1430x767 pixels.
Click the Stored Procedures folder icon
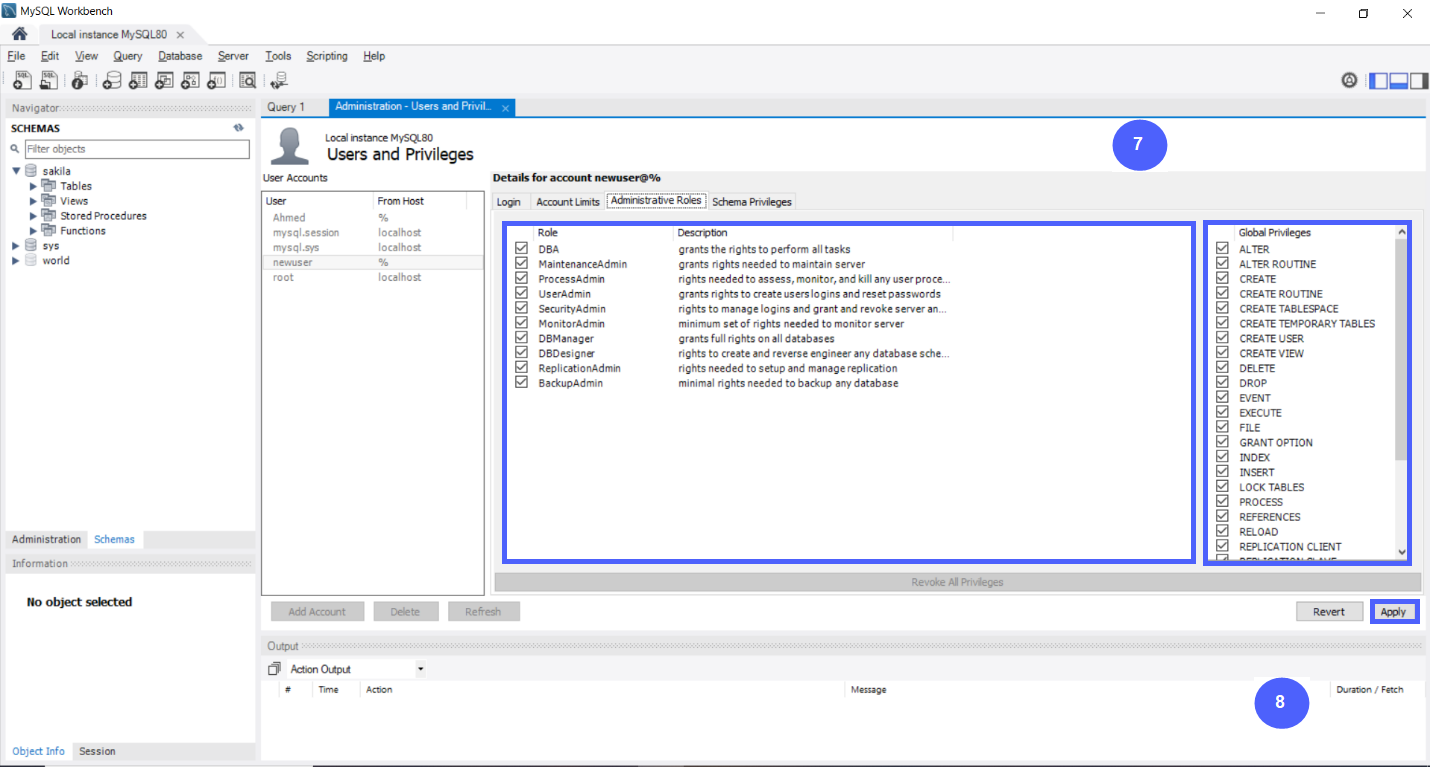point(49,216)
